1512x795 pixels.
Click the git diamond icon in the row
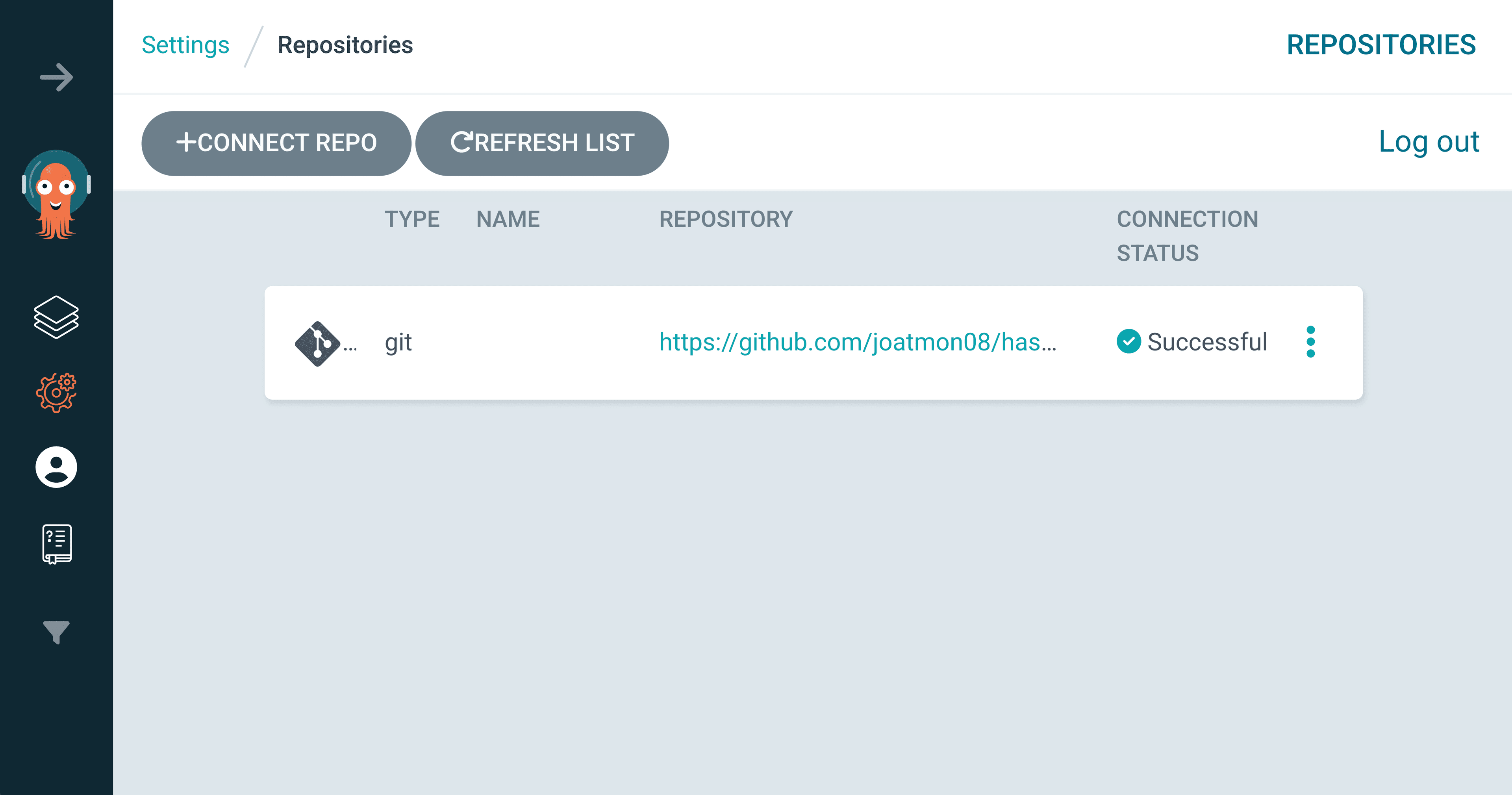(x=317, y=343)
